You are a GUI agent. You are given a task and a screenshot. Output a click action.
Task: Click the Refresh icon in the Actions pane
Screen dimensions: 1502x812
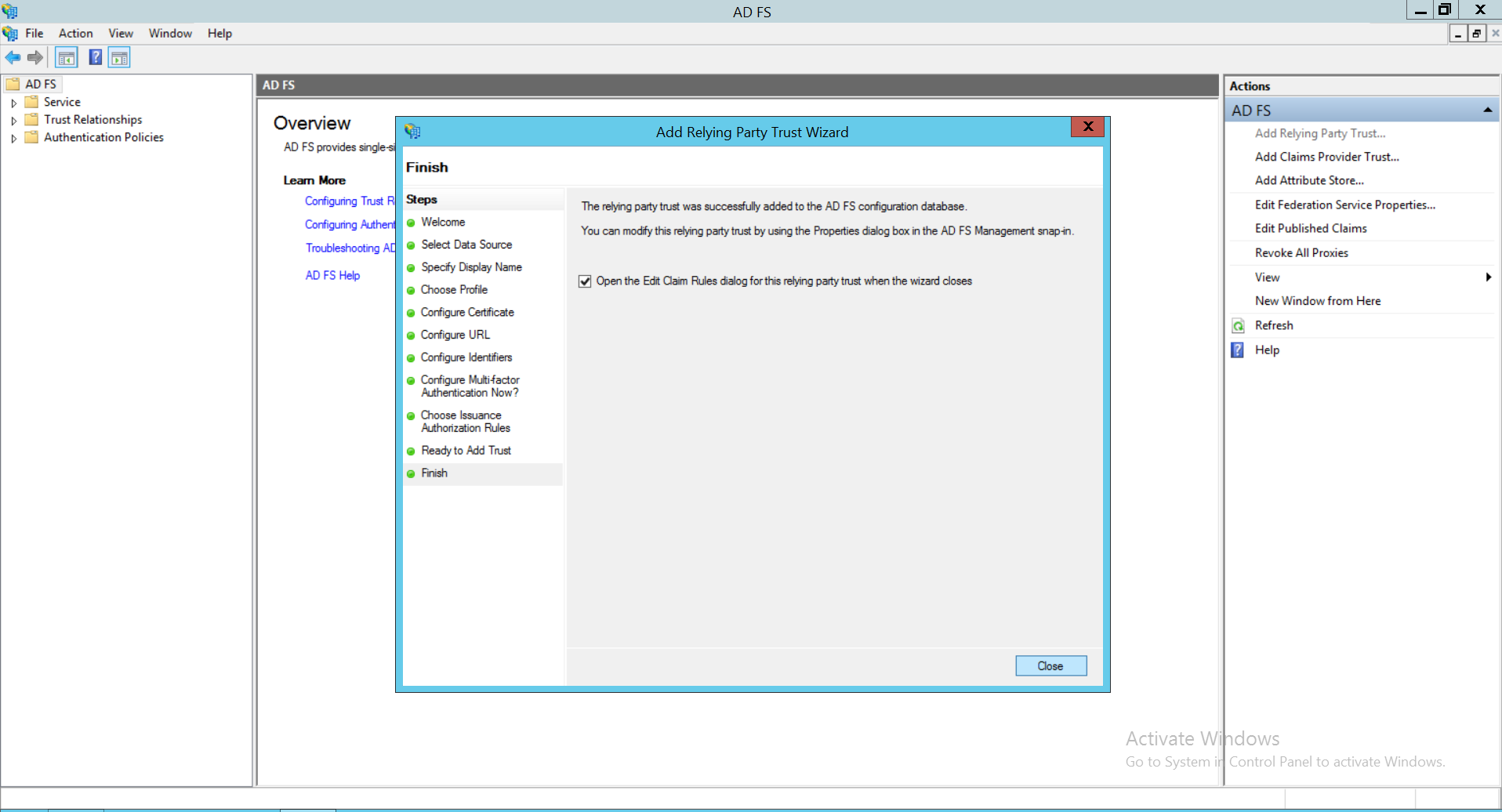[x=1238, y=325]
